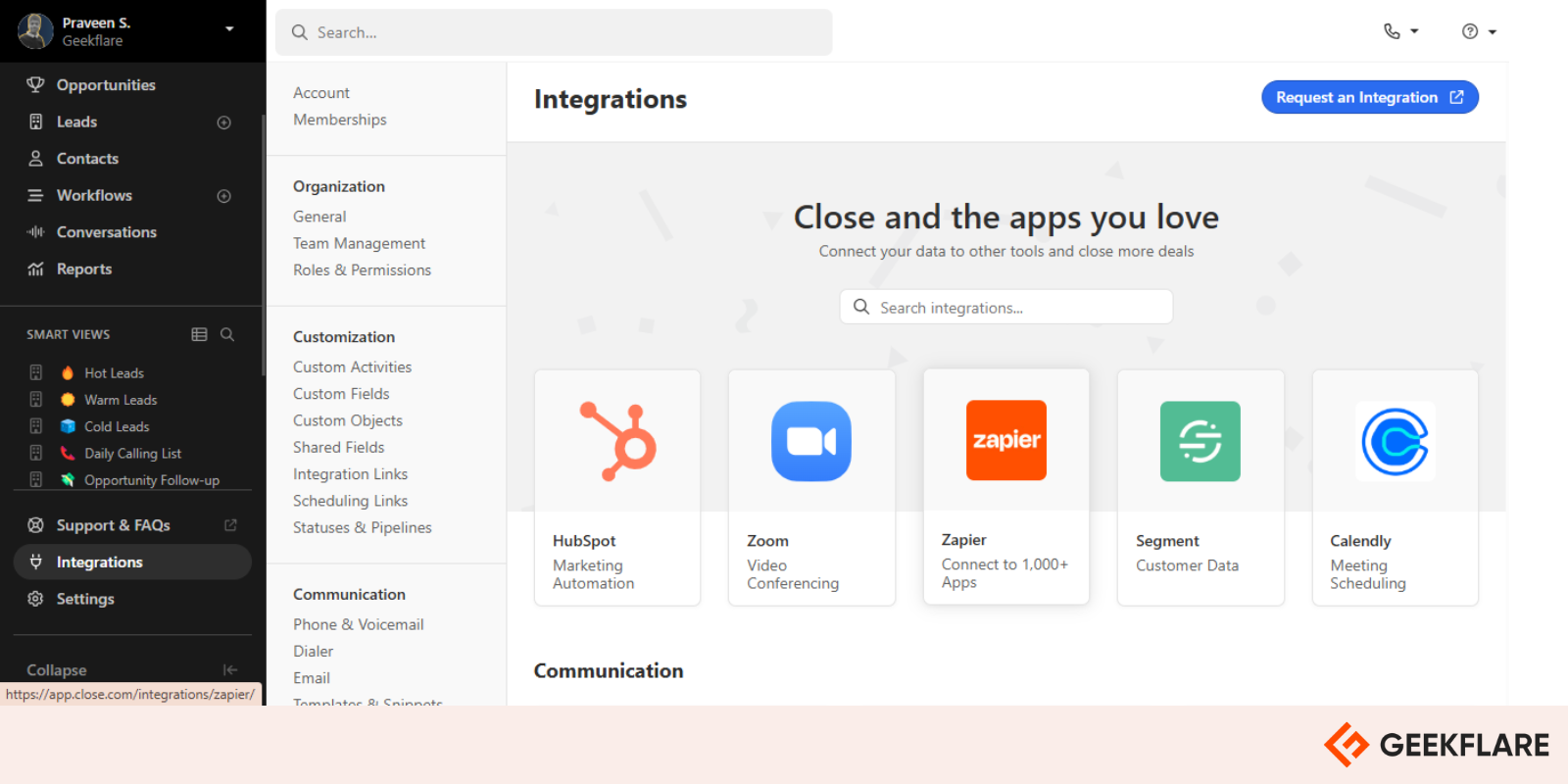1568x784 pixels.
Task: Open Reports in the sidebar
Action: 84,269
